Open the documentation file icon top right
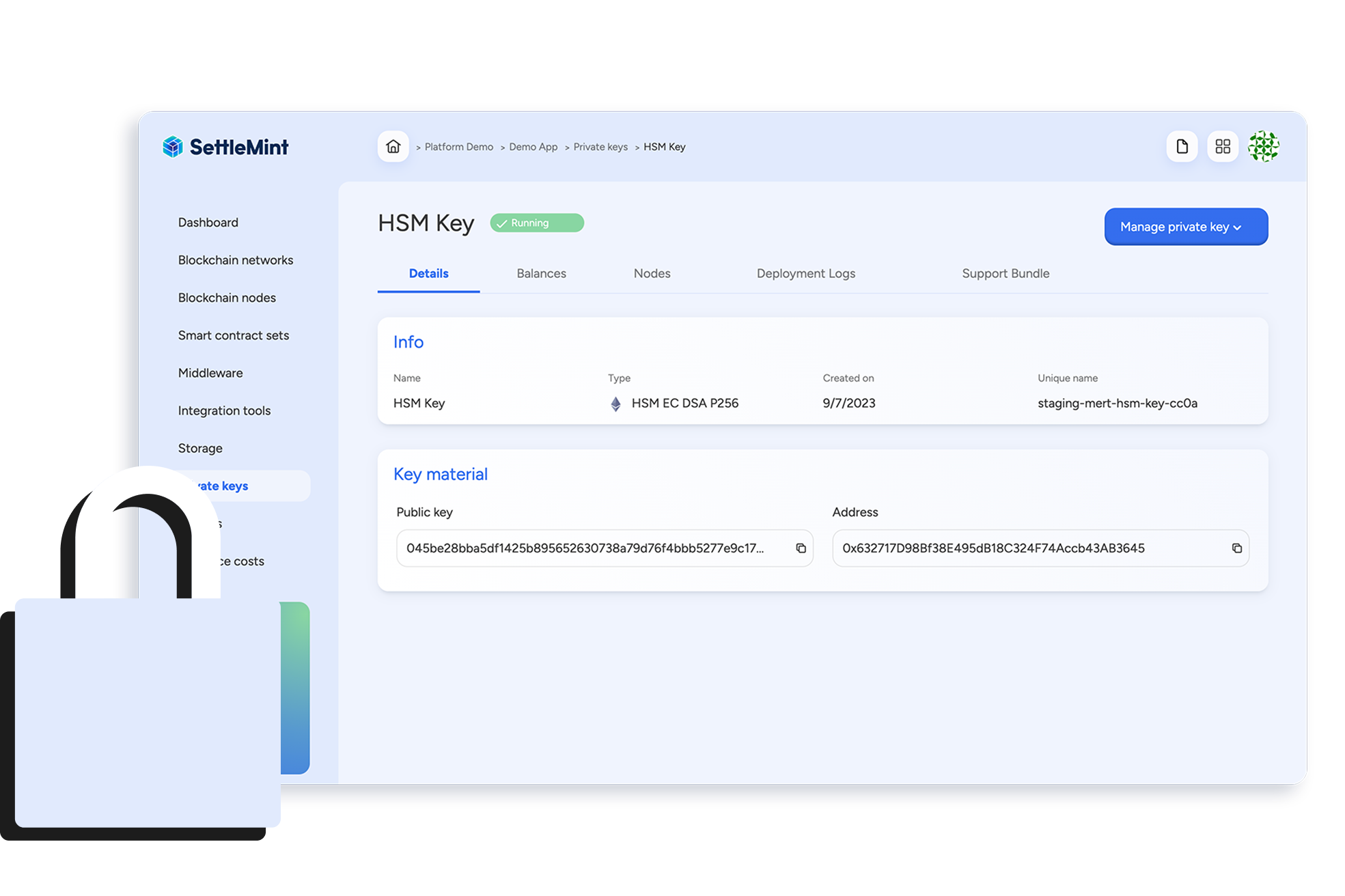 pos(1182,146)
